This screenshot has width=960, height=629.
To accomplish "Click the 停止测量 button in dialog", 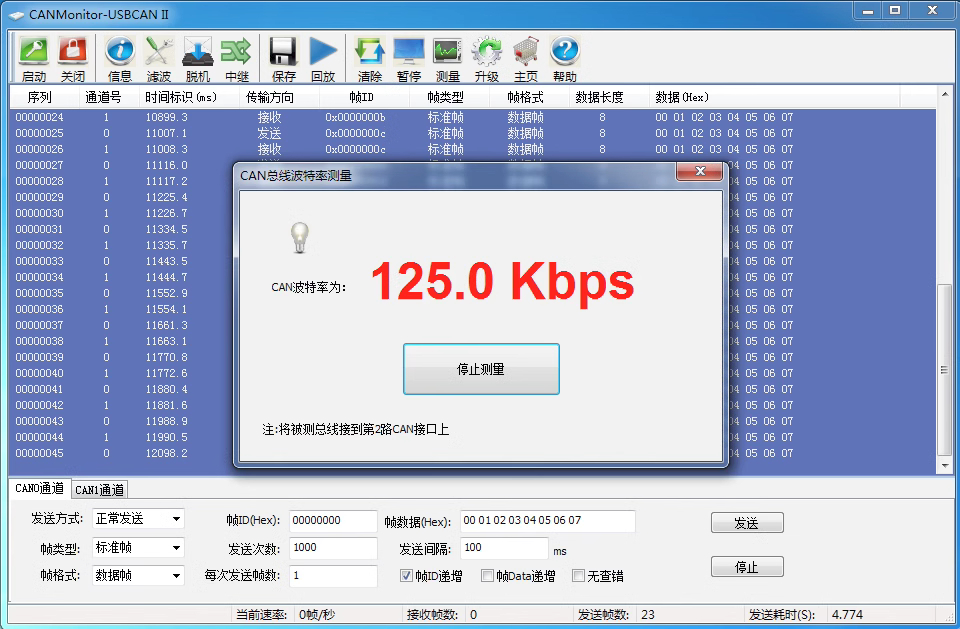I will click(481, 369).
